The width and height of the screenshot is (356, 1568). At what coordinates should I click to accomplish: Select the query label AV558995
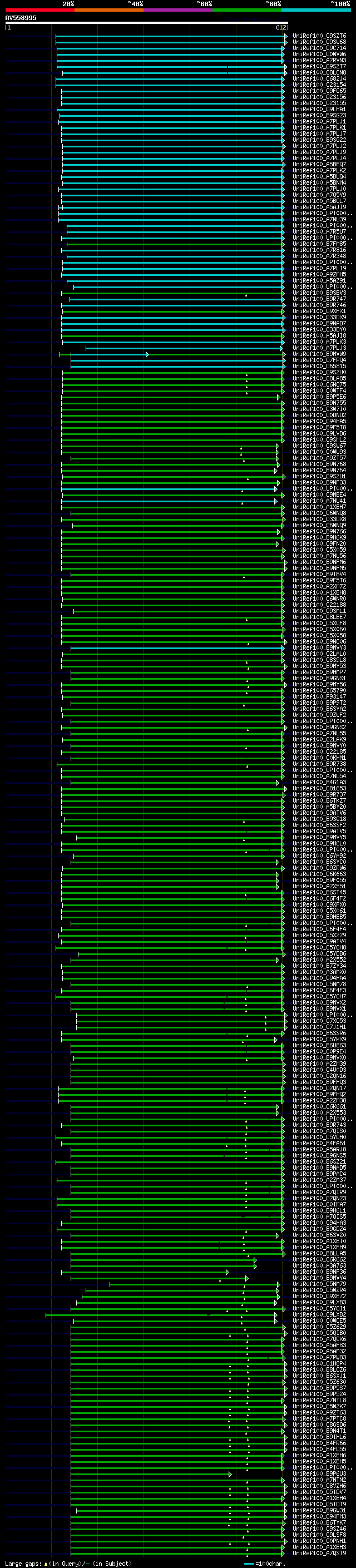pos(21,18)
